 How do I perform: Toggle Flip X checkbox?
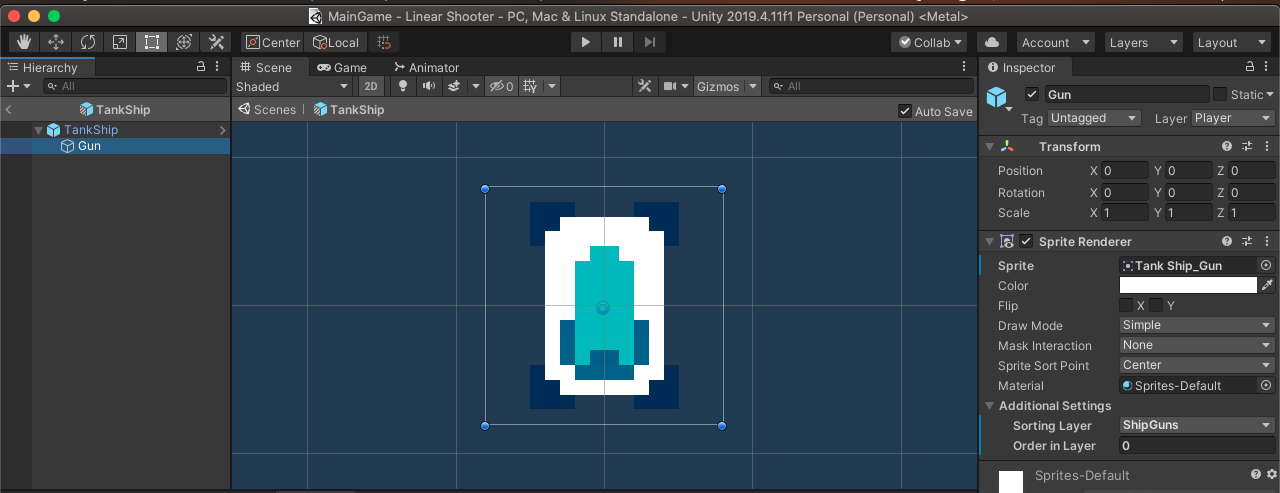1126,305
